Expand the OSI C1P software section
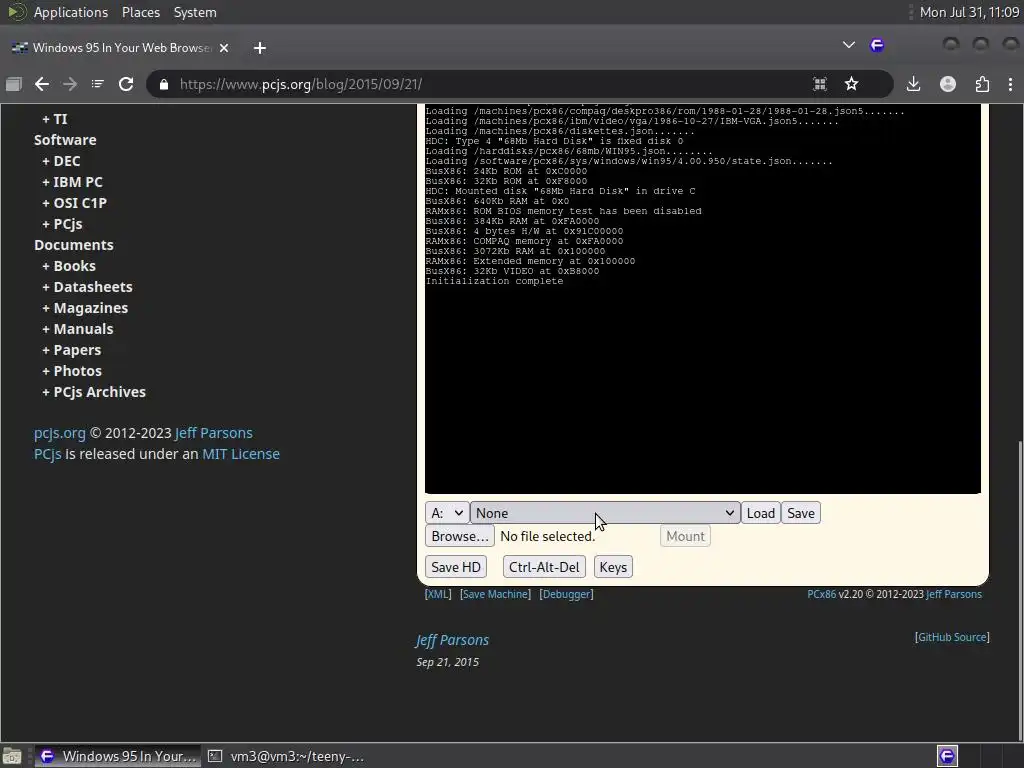1024x768 pixels. point(74,202)
